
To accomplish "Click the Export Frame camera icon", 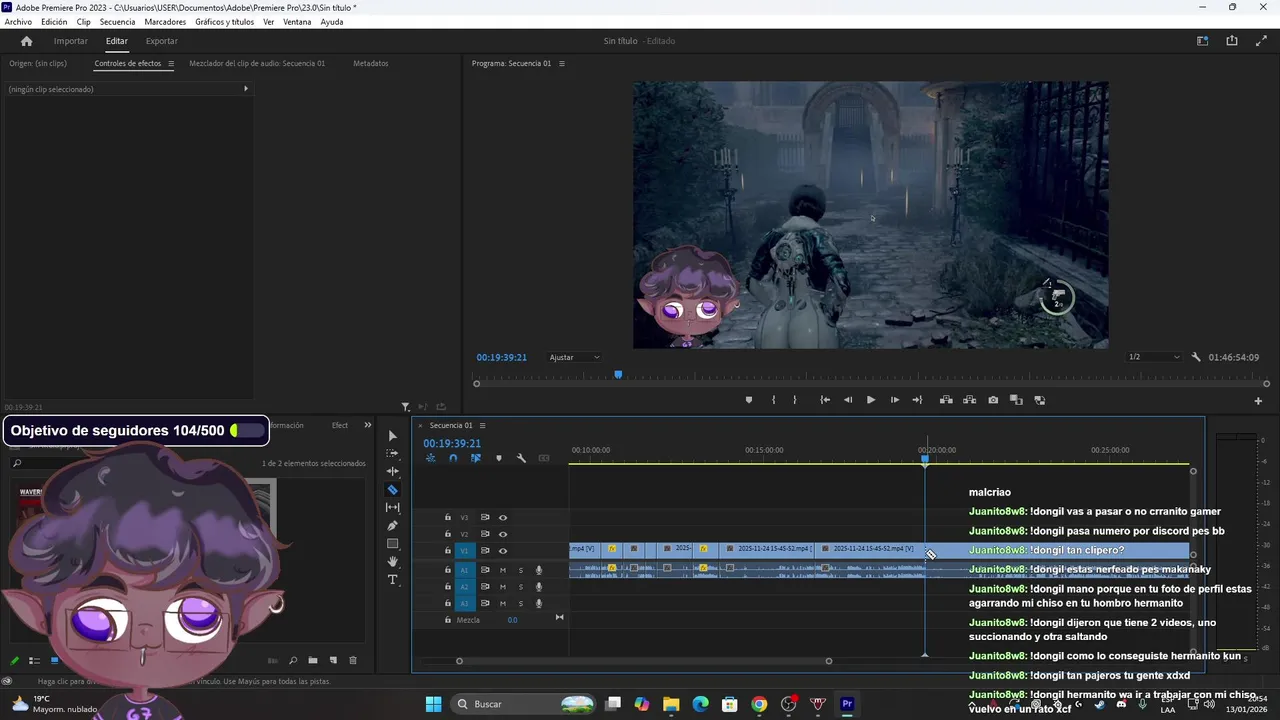I will click(993, 400).
